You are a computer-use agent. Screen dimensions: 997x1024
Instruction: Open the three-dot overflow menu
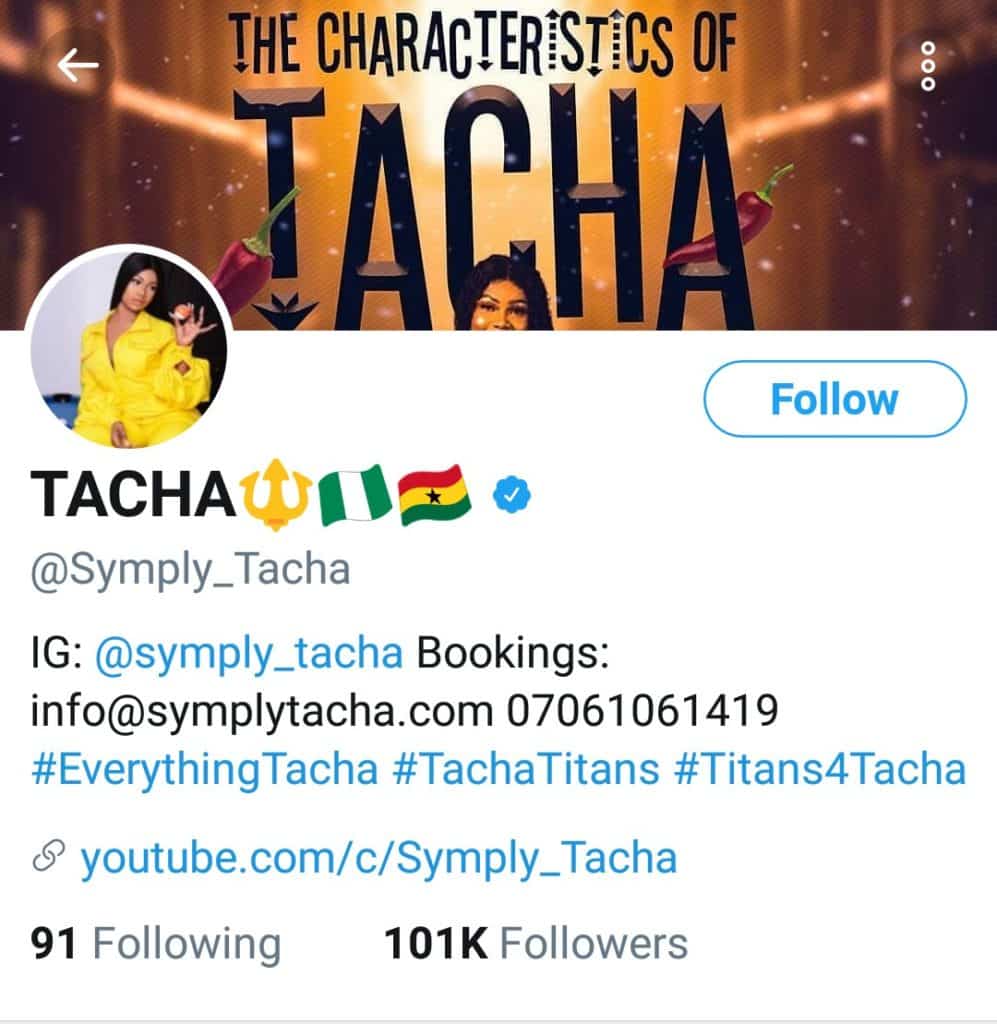click(x=927, y=66)
